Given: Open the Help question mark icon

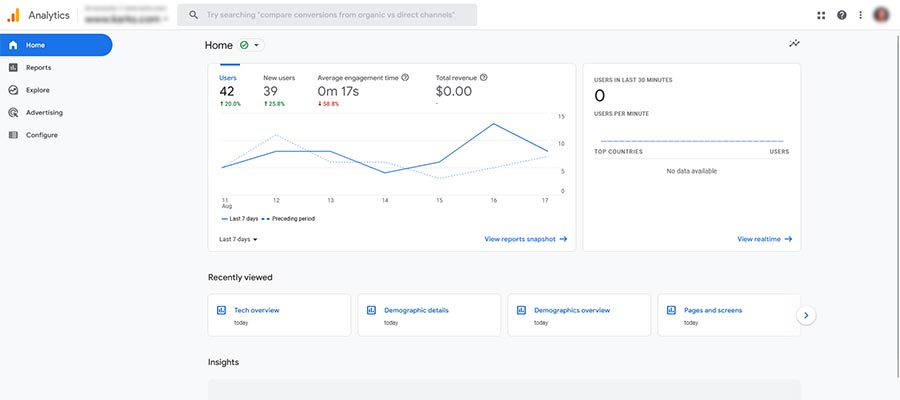Looking at the screenshot, I should coord(842,15).
